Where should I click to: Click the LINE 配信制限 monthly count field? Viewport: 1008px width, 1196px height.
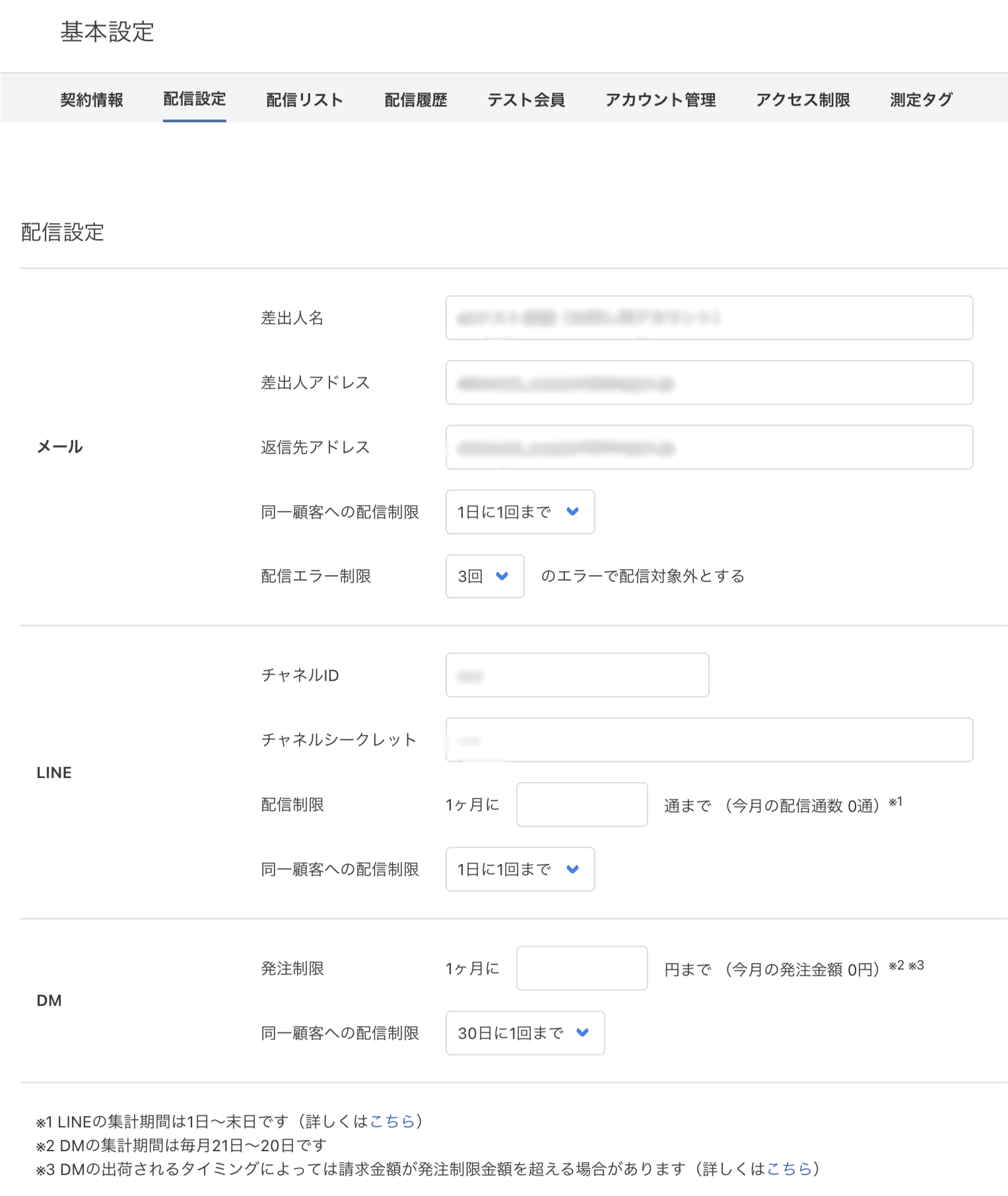pyautogui.click(x=582, y=804)
